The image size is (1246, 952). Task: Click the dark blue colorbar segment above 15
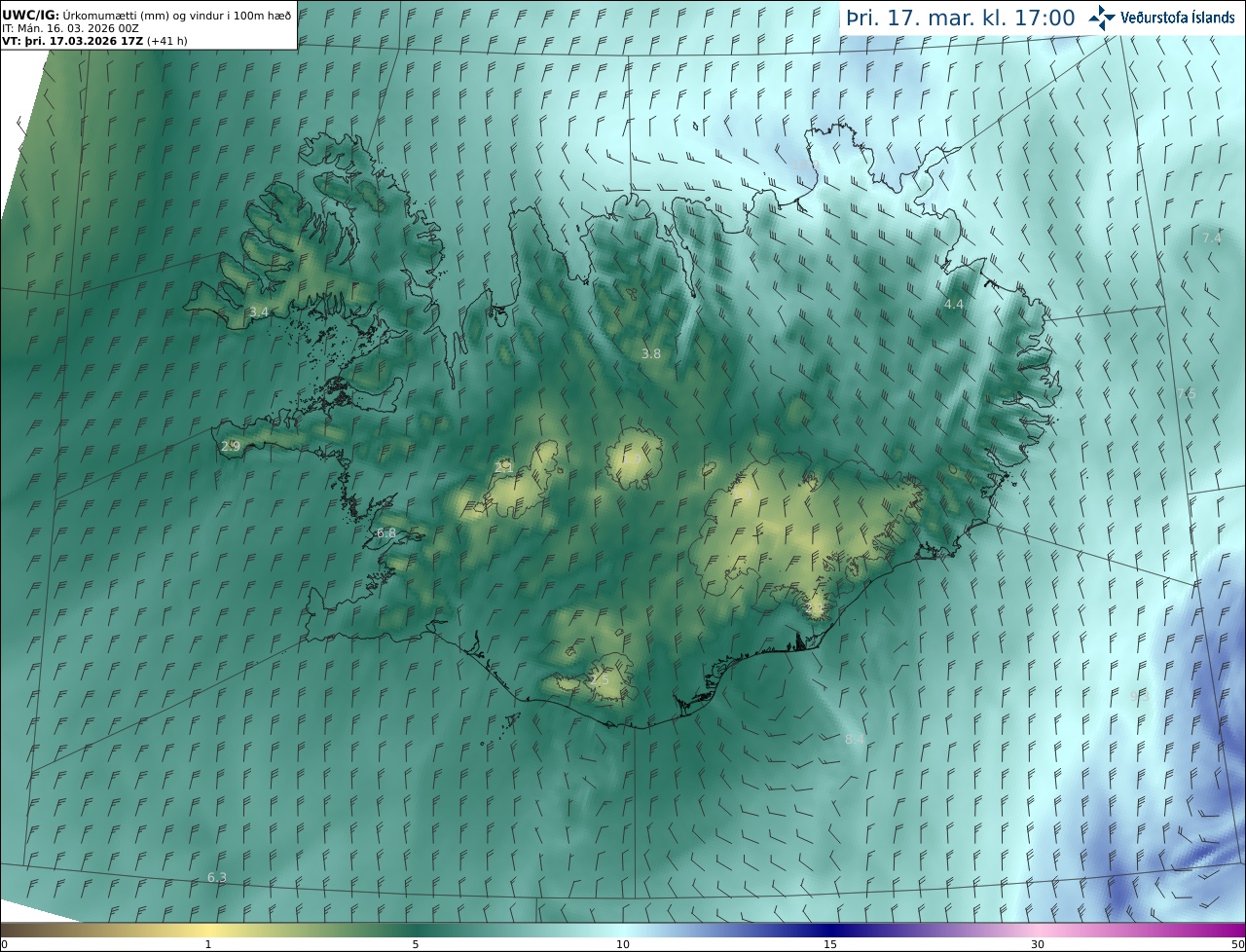tap(830, 930)
